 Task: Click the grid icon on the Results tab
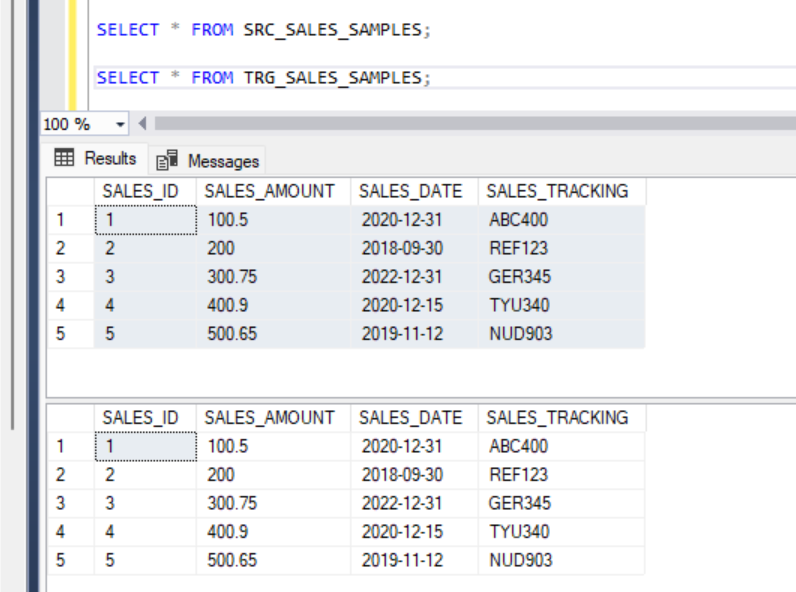64,158
